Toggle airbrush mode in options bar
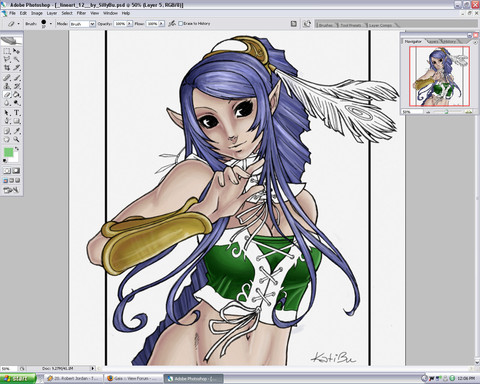Image resolution: width=480 pixels, height=384 pixels. (x=172, y=24)
